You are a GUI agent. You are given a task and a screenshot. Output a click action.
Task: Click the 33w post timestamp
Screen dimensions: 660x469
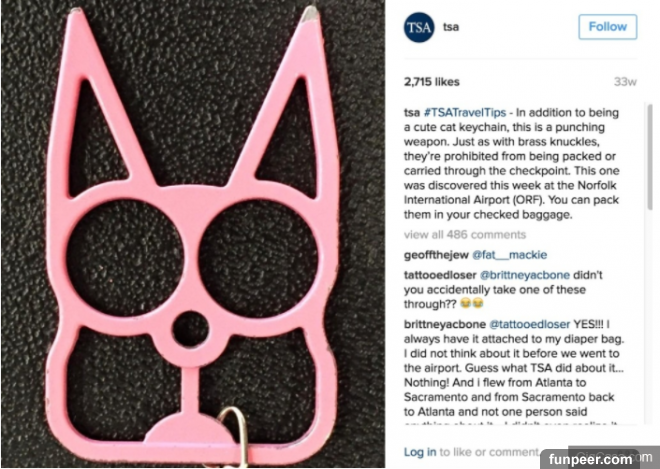tap(625, 82)
